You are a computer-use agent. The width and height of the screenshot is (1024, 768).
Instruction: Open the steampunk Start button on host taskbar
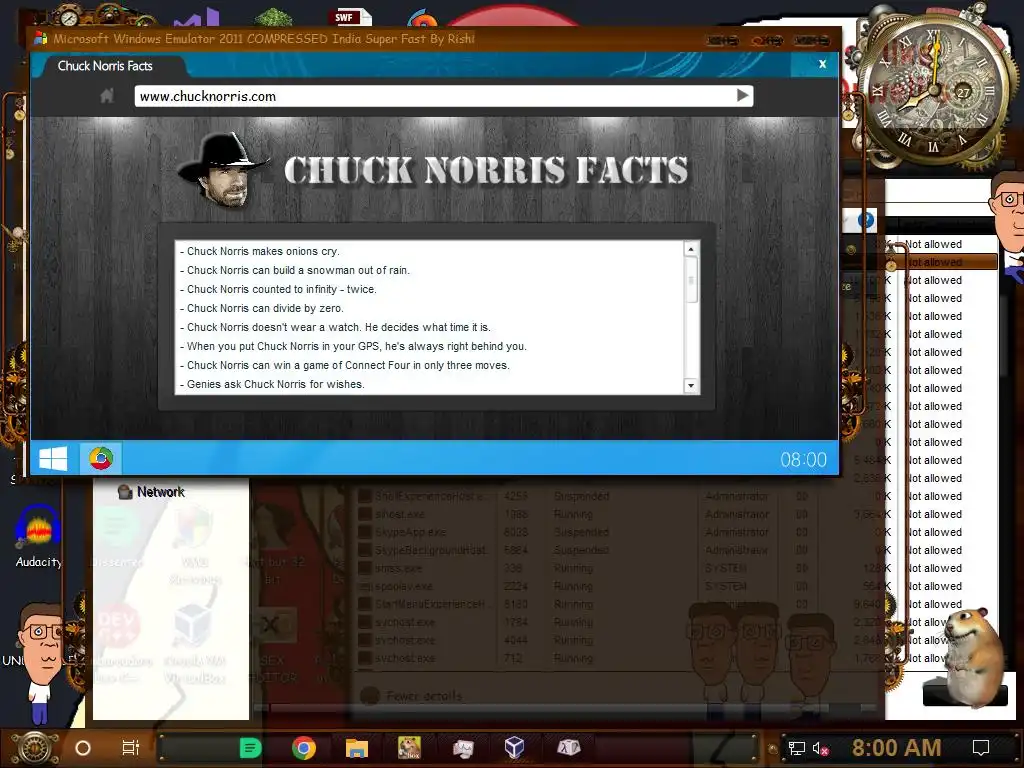[x=35, y=748]
